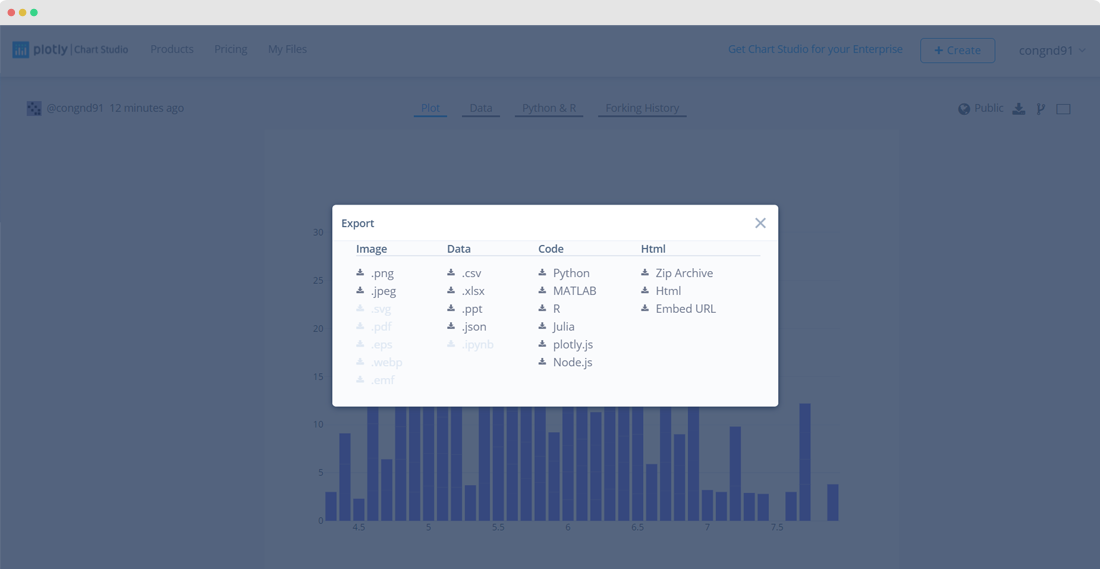The height and width of the screenshot is (569, 1100).
Task: Export the Julia code
Action: coord(556,326)
